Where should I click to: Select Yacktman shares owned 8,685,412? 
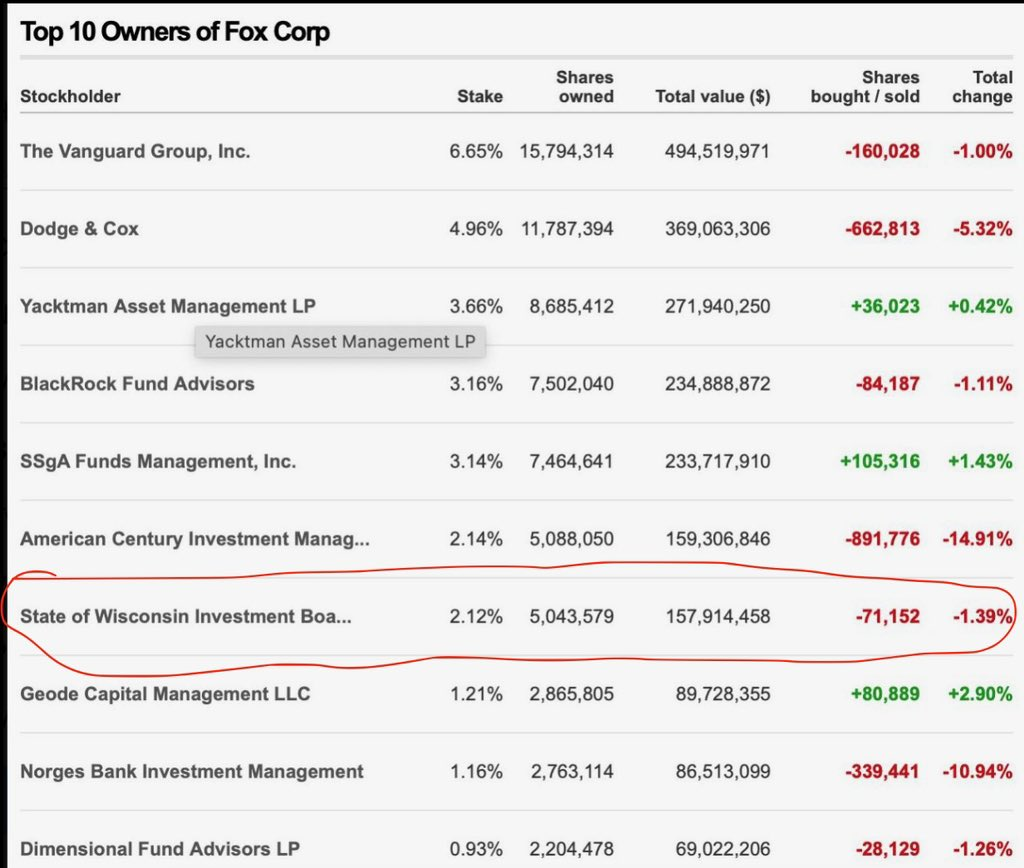tap(571, 306)
